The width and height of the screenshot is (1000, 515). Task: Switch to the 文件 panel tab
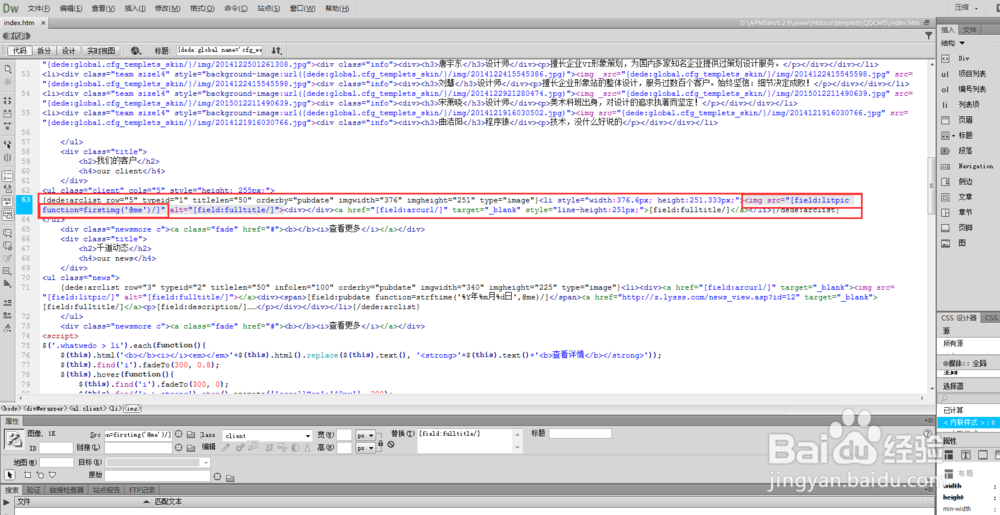tap(969, 29)
